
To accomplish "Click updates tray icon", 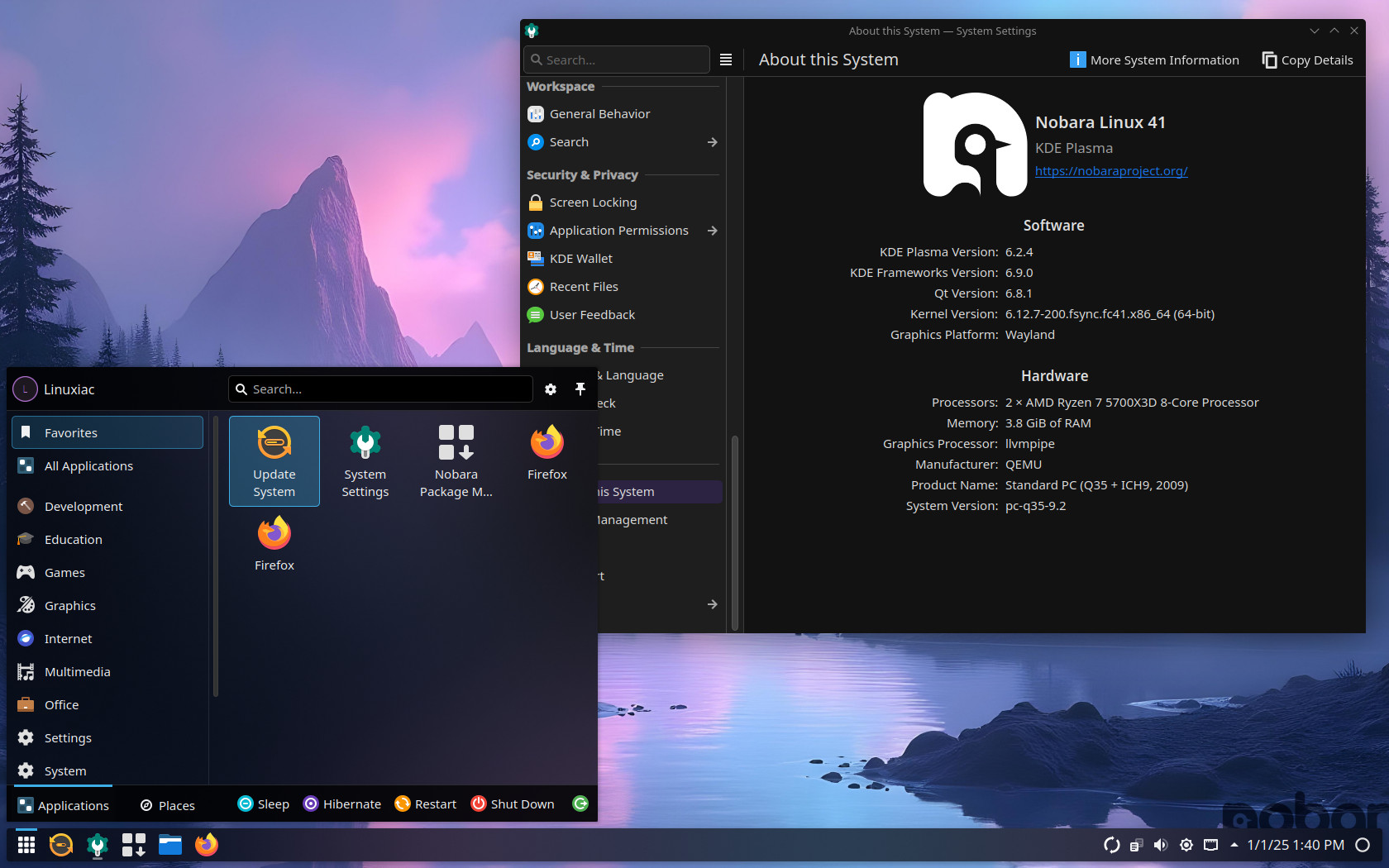I will click(1112, 845).
